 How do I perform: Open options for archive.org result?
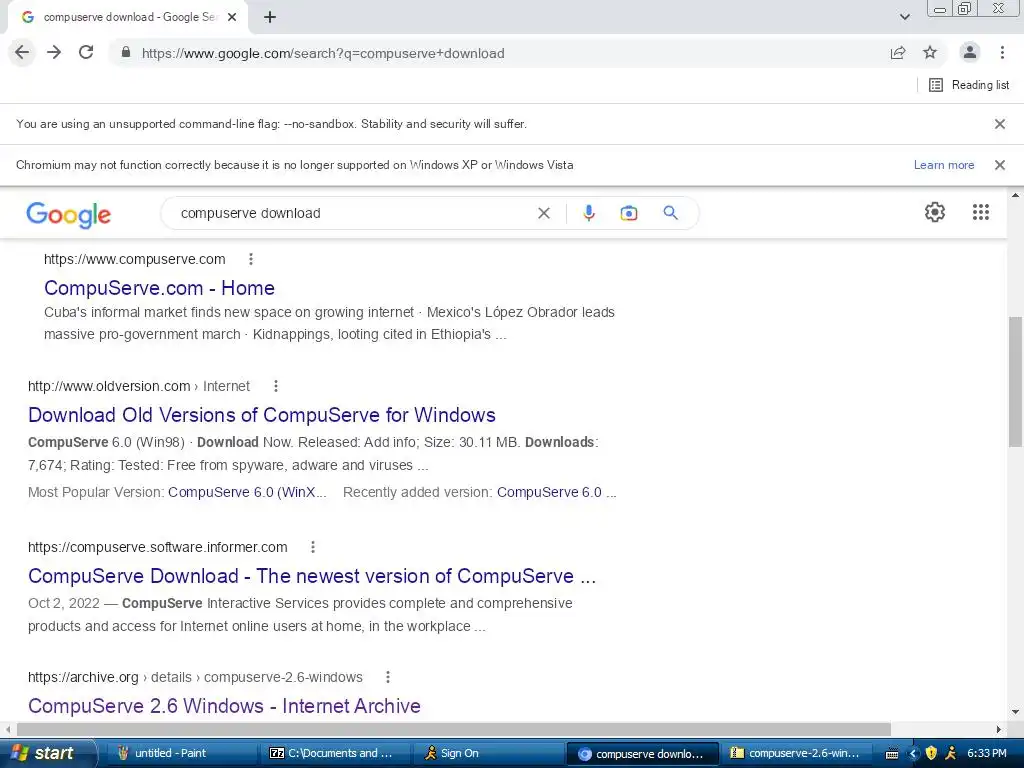(x=388, y=677)
